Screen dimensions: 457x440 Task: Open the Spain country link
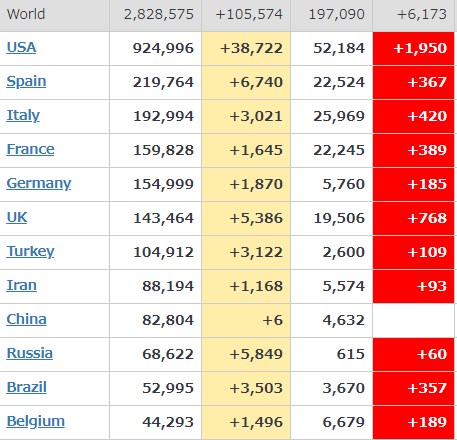click(26, 82)
